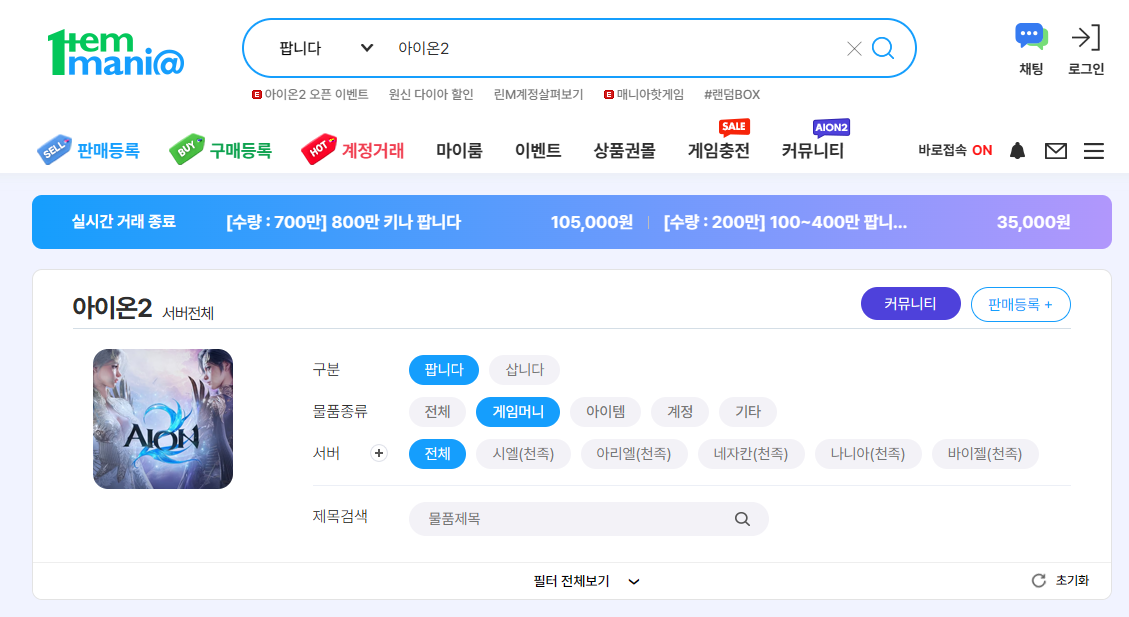The image size is (1129, 617).
Task: Click the AION2 badge above 커뮤니티
Action: (x=831, y=127)
